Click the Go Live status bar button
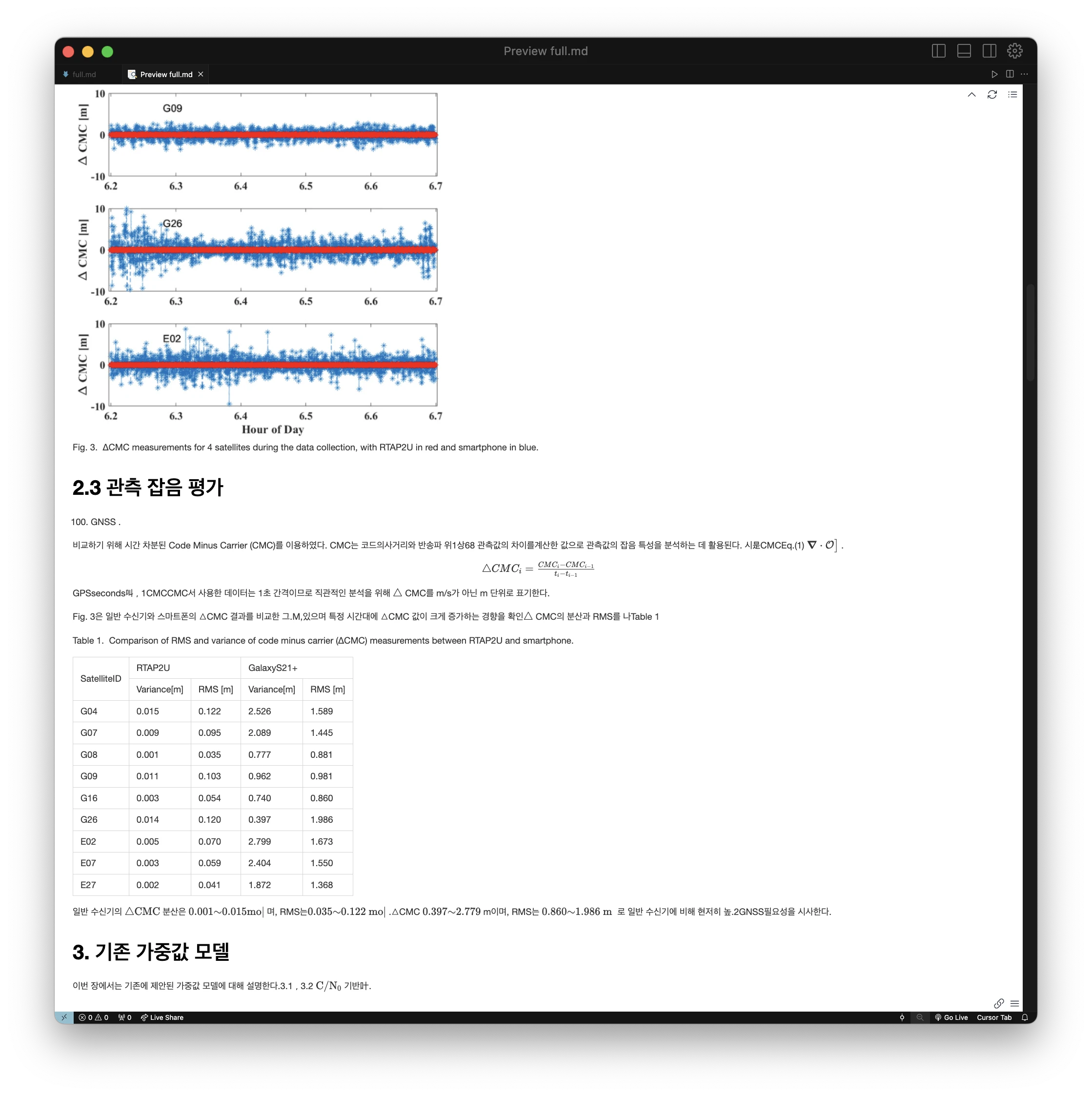The image size is (1092, 1096). click(951, 1017)
